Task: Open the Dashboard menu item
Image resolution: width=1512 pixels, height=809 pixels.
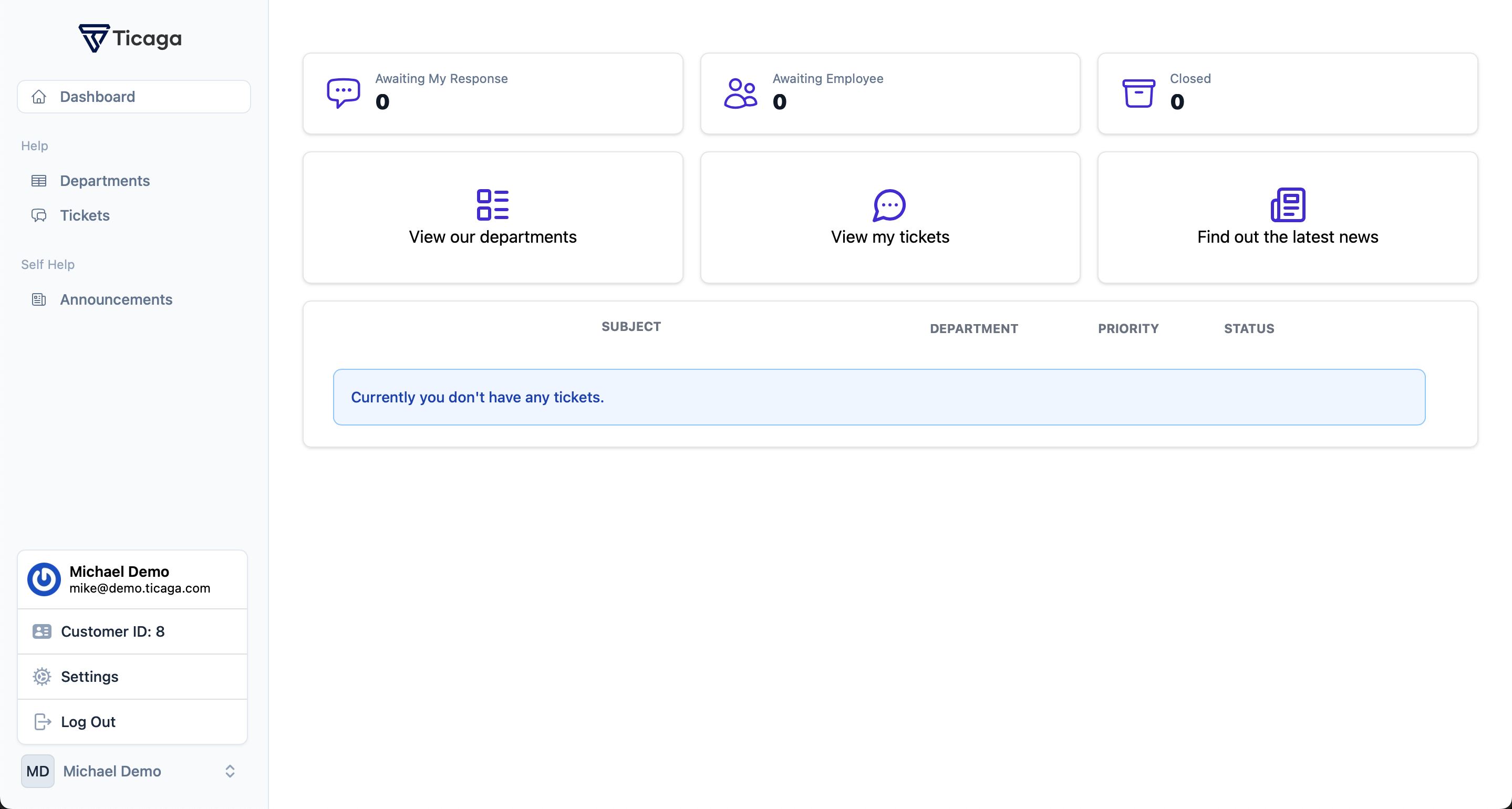Action: 134,97
